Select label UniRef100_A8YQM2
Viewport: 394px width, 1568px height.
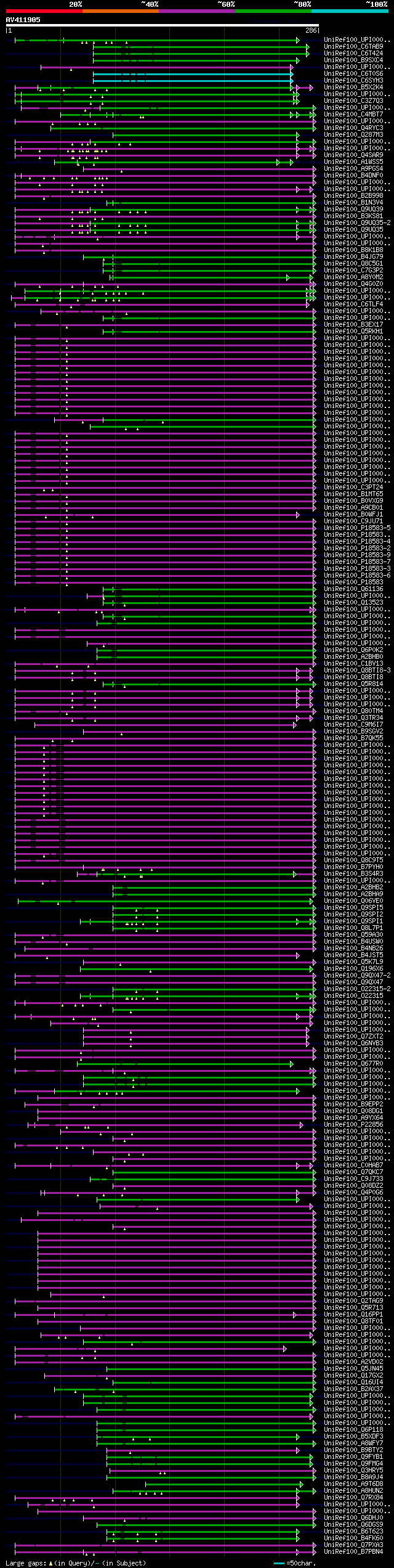(353, 277)
